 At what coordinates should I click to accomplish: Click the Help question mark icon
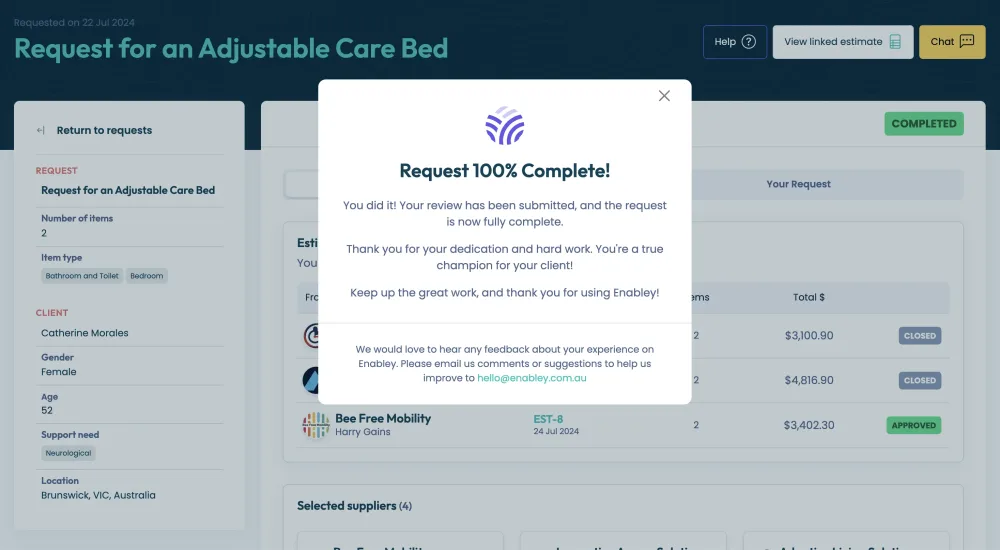(x=748, y=42)
